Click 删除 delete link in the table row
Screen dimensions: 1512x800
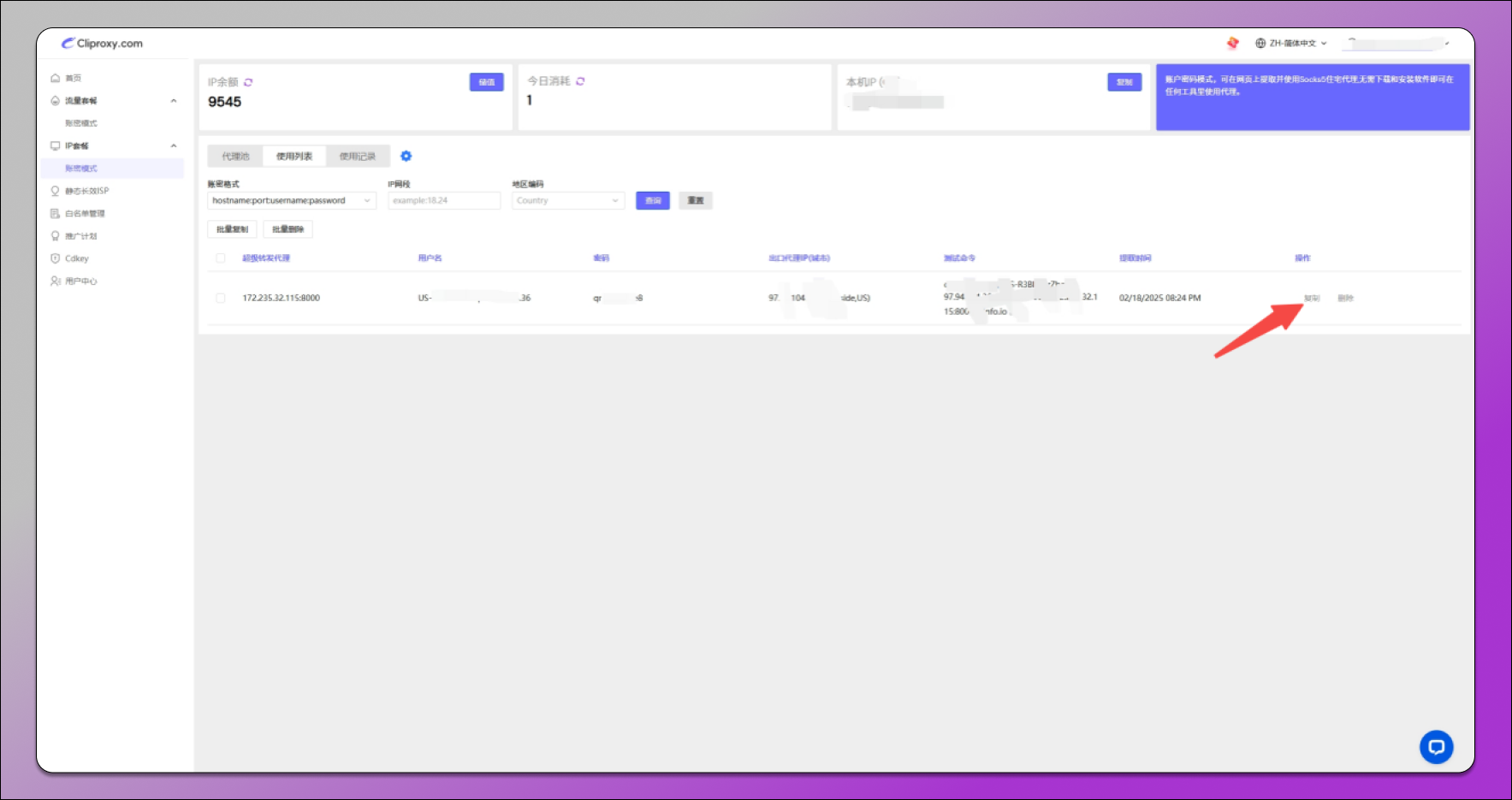tap(1346, 299)
